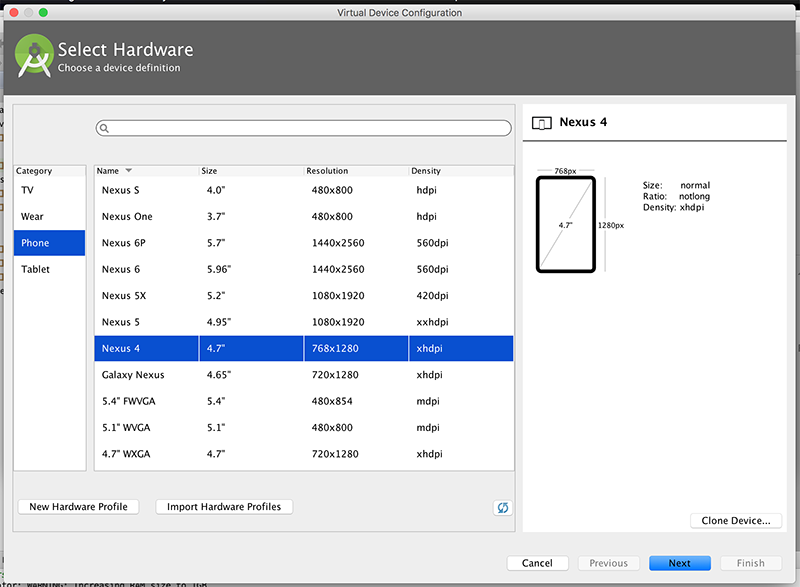Cancel the Virtual Device Configuration
The width and height of the screenshot is (800, 587).
click(x=537, y=563)
